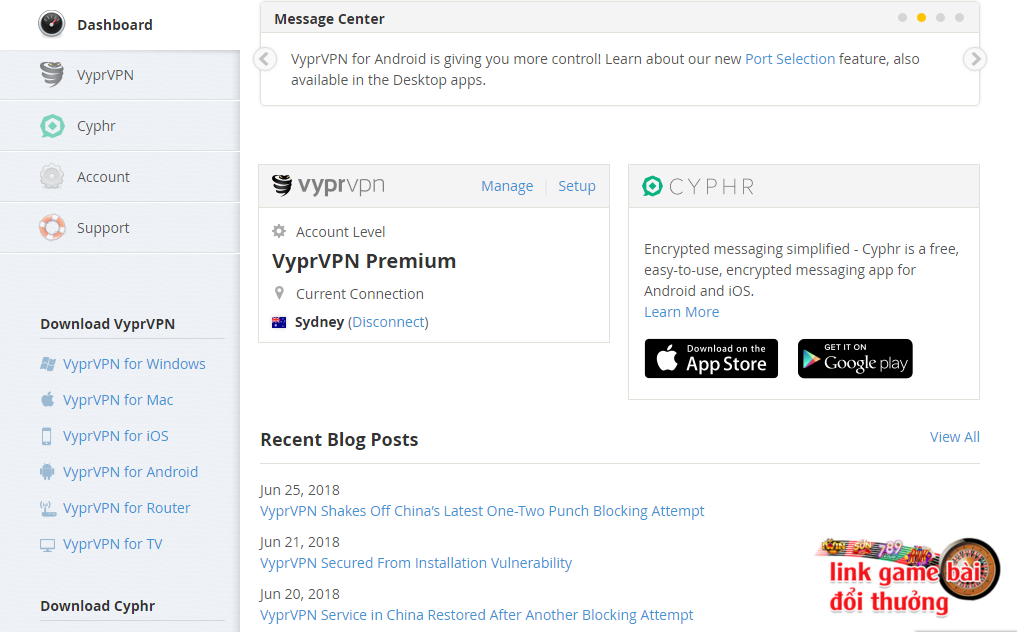Show previous message with left arrow
Screen dimensions: 1017x632
pyautogui.click(x=265, y=59)
